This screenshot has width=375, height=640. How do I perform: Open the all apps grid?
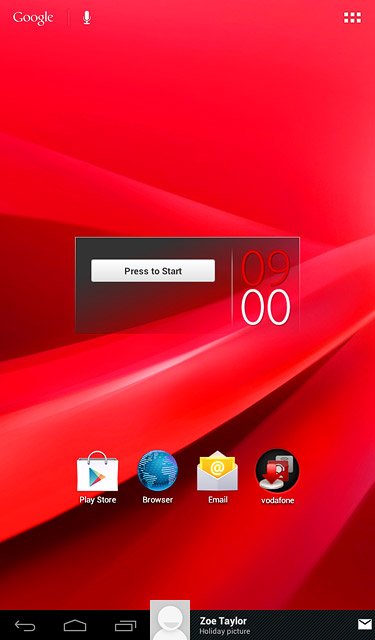click(352, 18)
